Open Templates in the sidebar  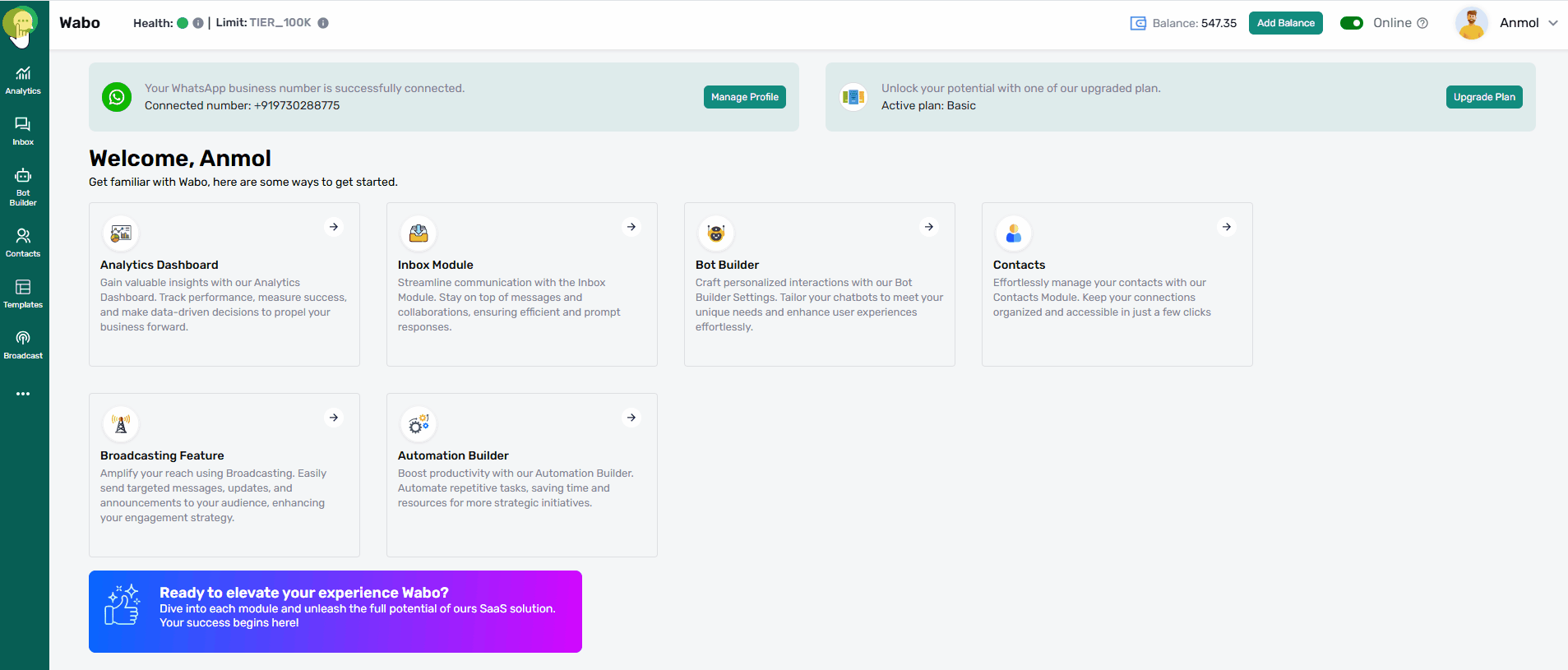click(x=23, y=293)
